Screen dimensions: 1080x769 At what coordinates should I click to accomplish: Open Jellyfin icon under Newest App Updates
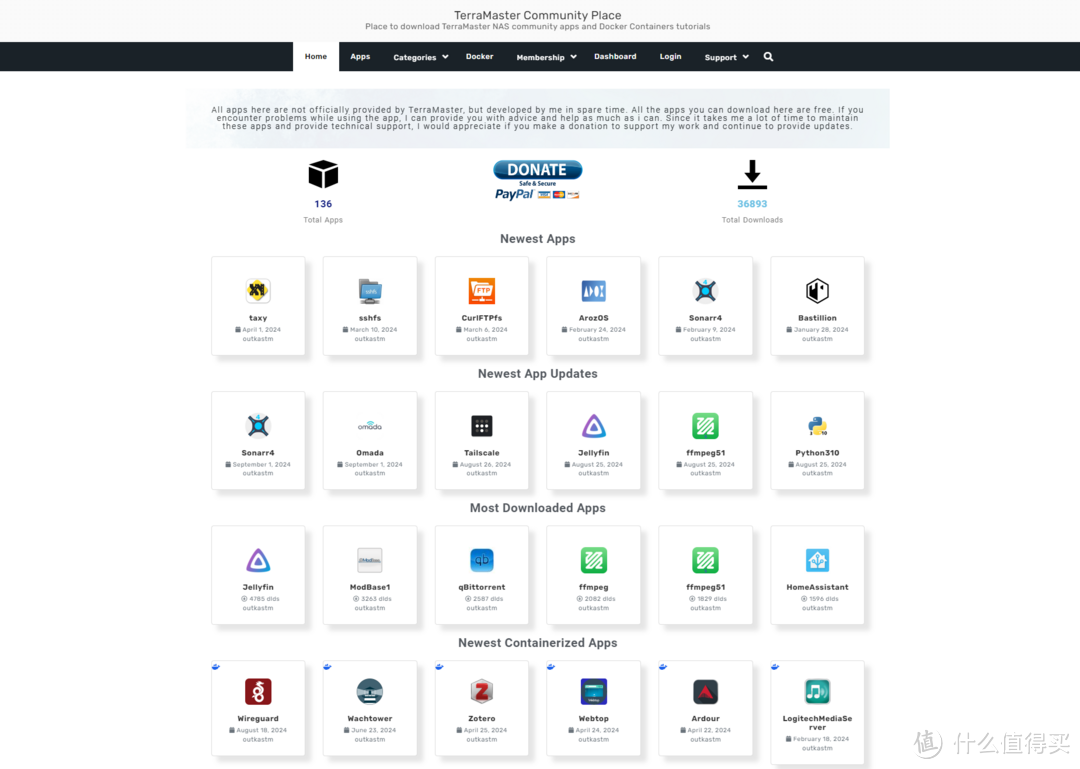coord(594,426)
